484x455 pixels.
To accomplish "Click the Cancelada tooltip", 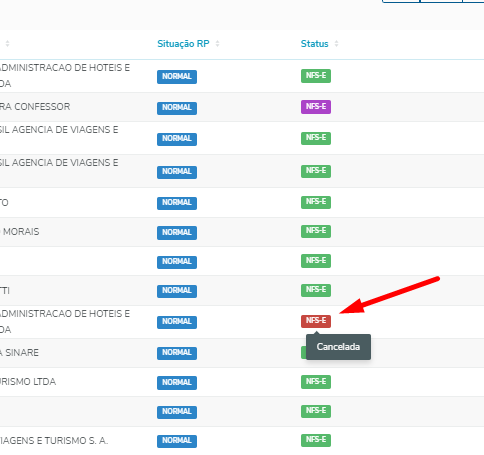I will [338, 347].
